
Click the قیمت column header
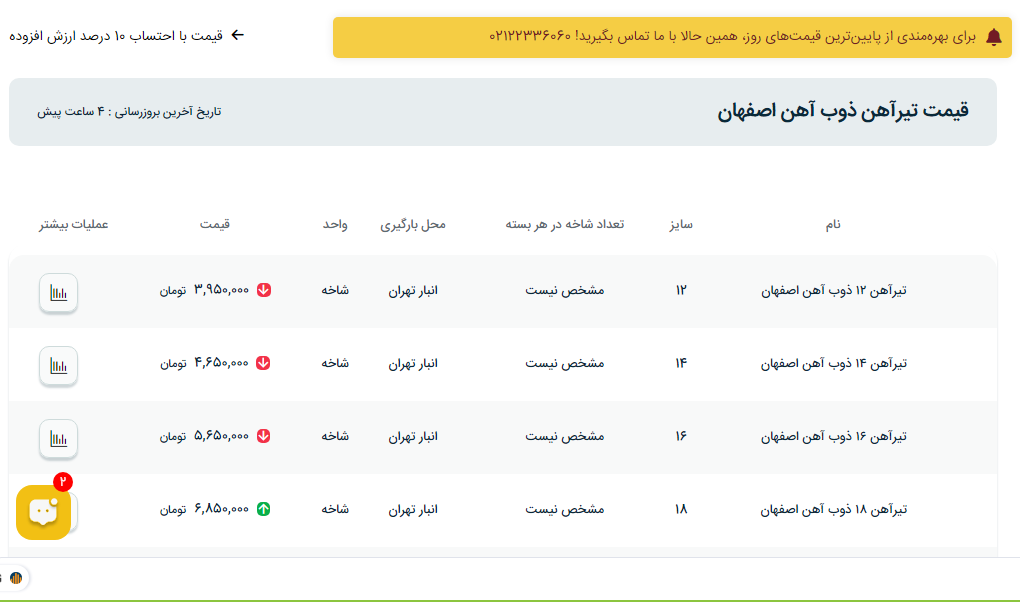(215, 224)
